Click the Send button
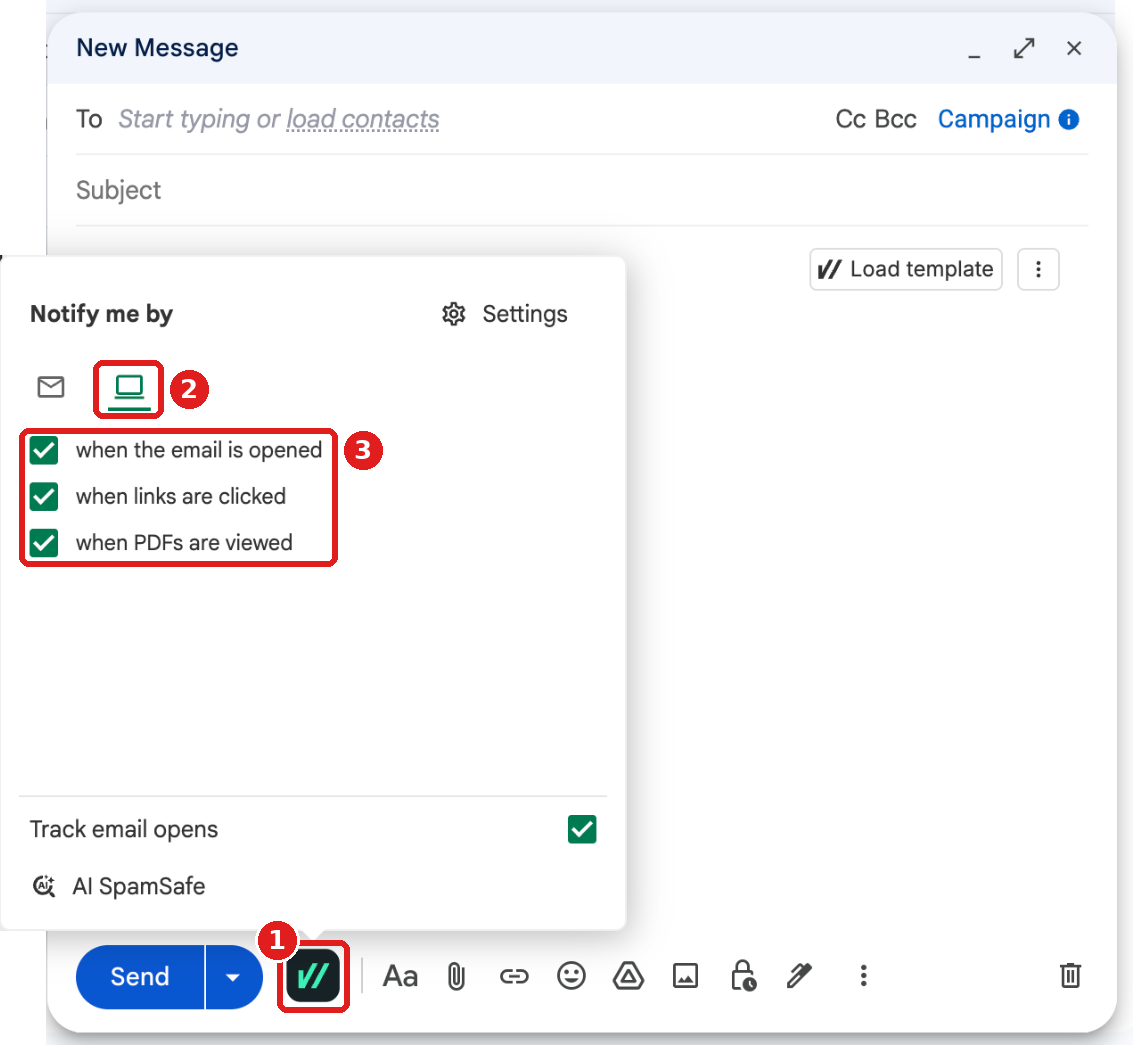This screenshot has width=1133, height=1045. tap(140, 976)
